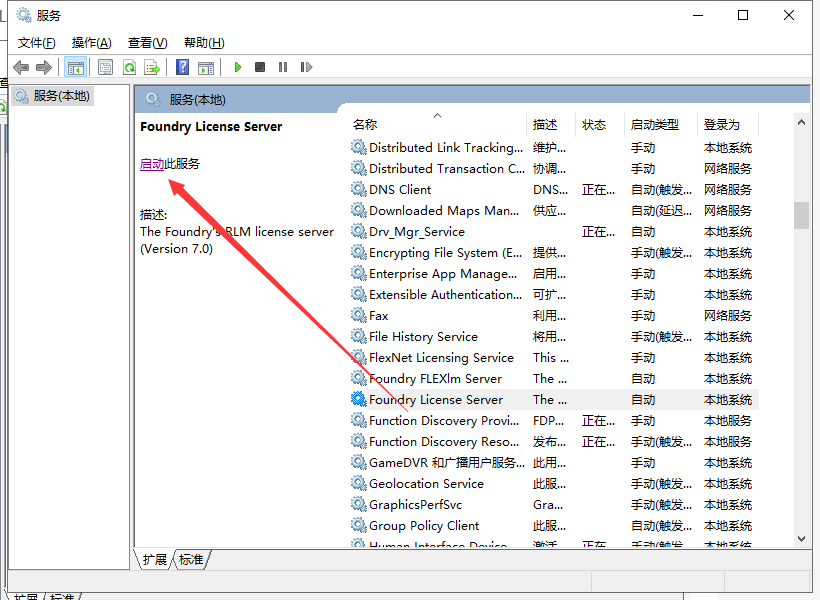This screenshot has height=600, width=820.
Task: Click the Properties toolbar icon
Action: pyautogui.click(x=105, y=67)
